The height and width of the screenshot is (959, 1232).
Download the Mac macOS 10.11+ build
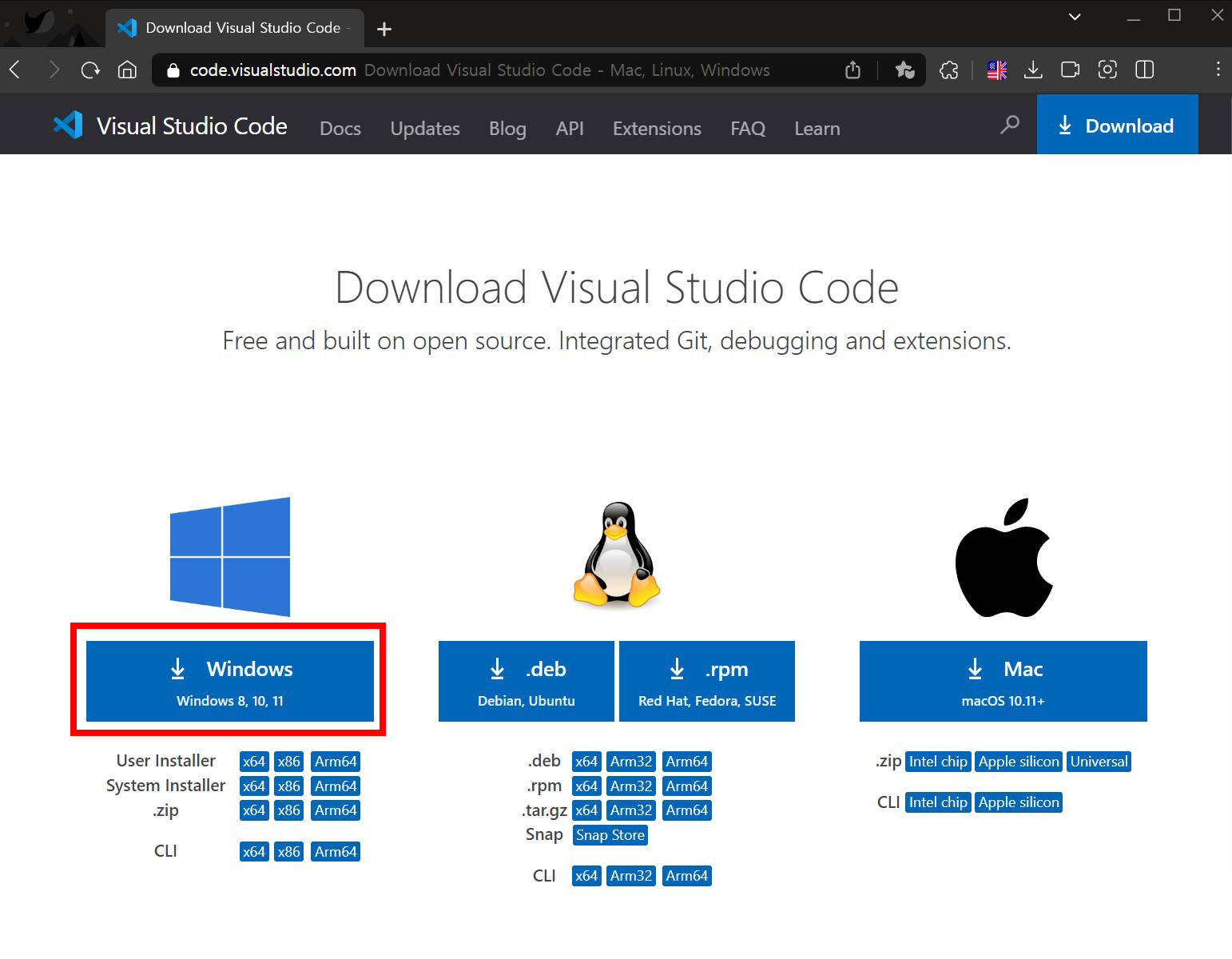coord(1003,681)
